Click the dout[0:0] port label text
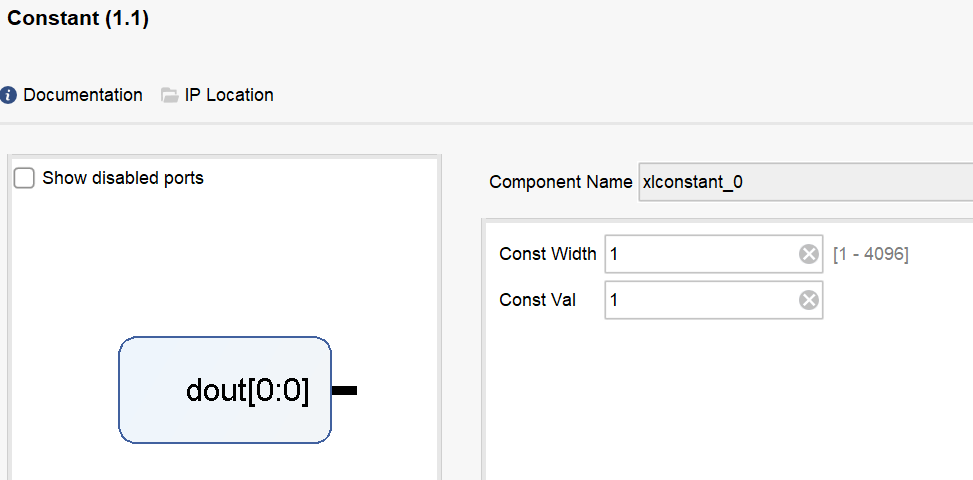The height and width of the screenshot is (480, 973). pos(247,391)
